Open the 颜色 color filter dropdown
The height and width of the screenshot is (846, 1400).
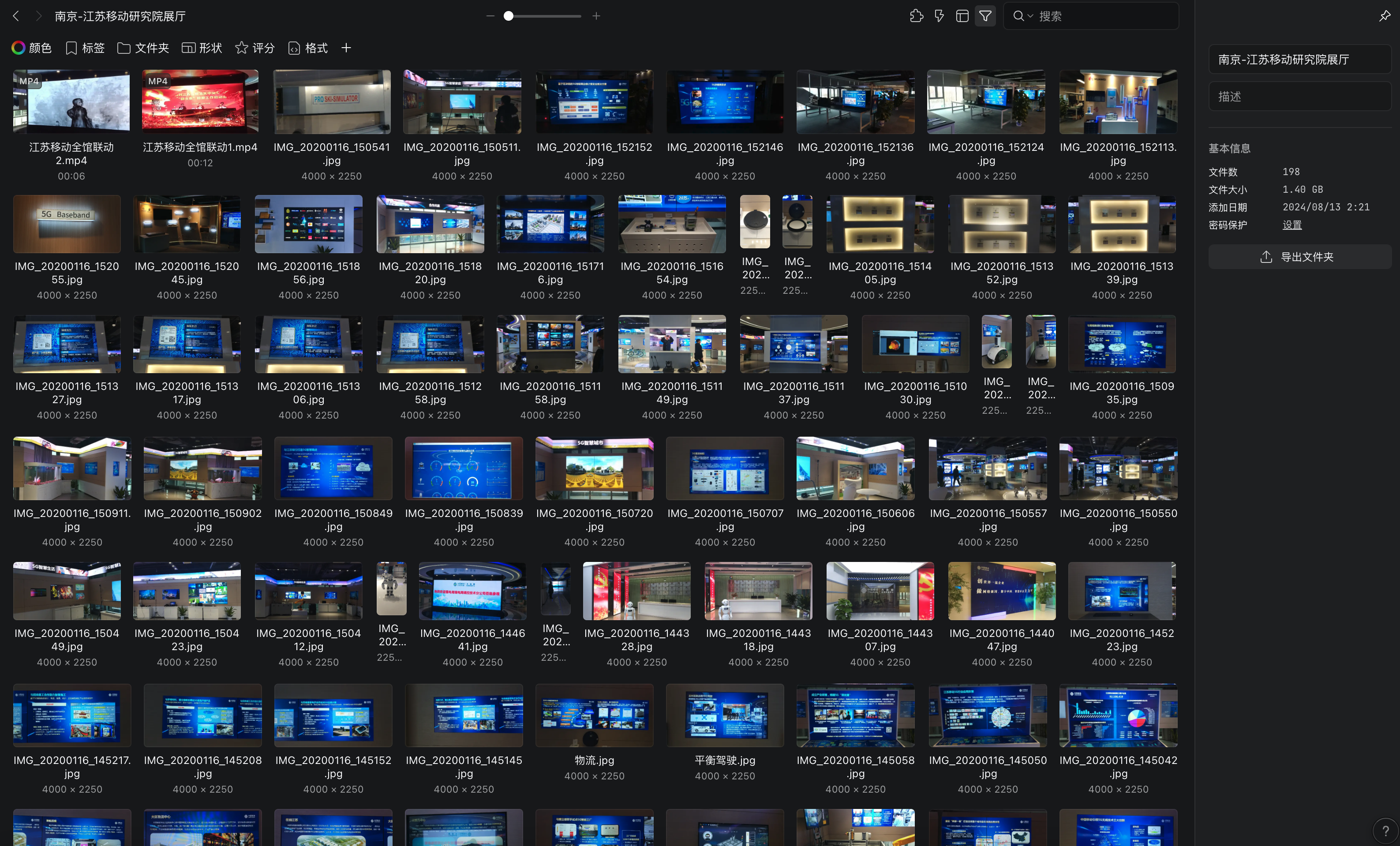click(x=32, y=48)
